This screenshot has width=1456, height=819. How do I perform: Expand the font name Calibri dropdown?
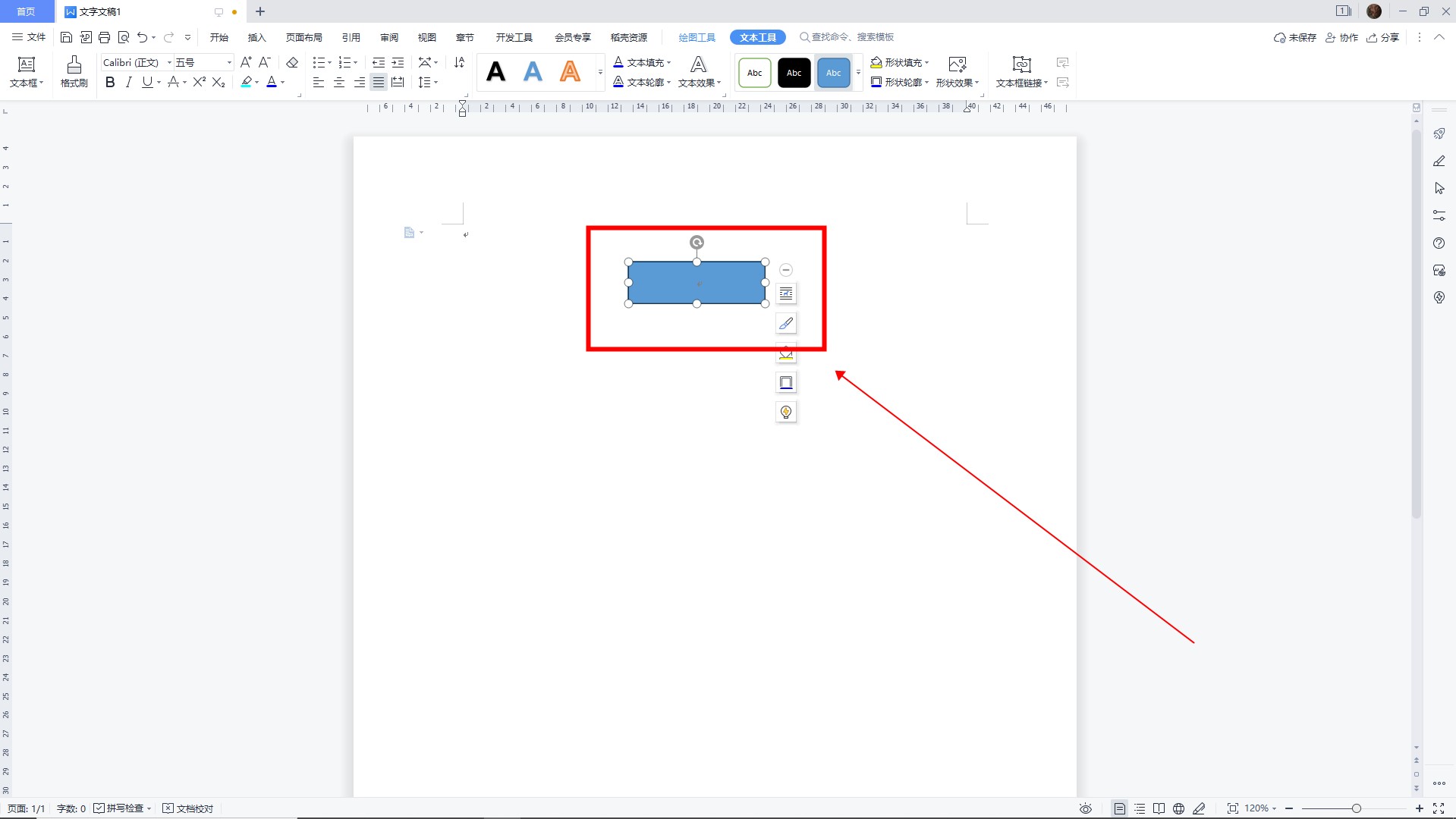(169, 62)
